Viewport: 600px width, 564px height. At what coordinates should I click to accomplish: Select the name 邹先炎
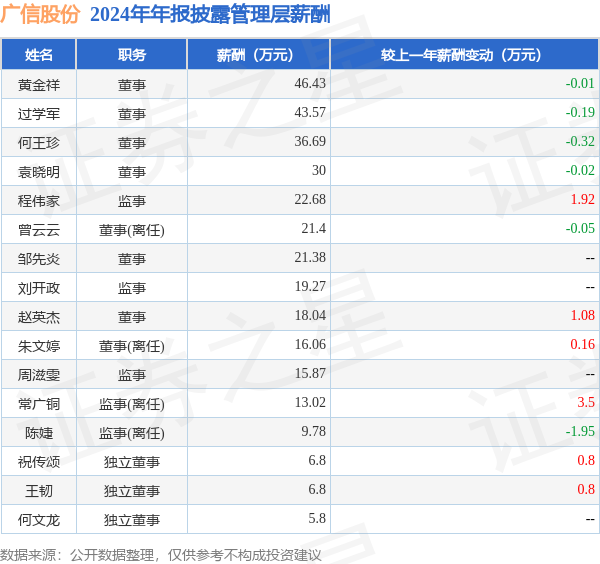(39, 259)
